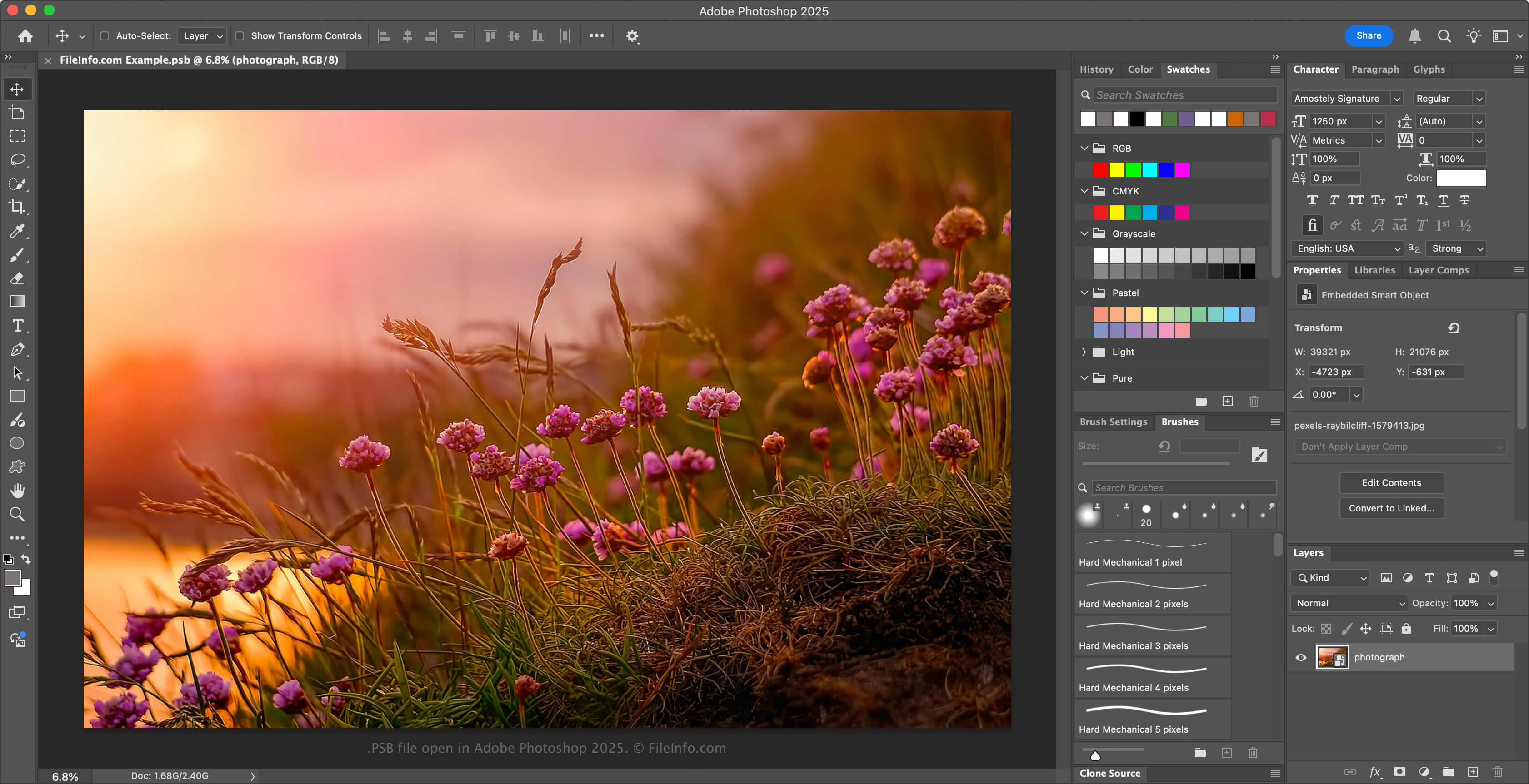Click the Character text Color swatch

click(x=1461, y=178)
